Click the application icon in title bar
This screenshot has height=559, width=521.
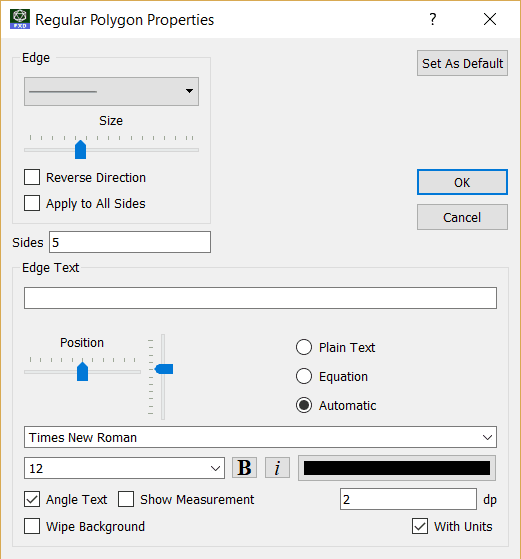[20, 19]
